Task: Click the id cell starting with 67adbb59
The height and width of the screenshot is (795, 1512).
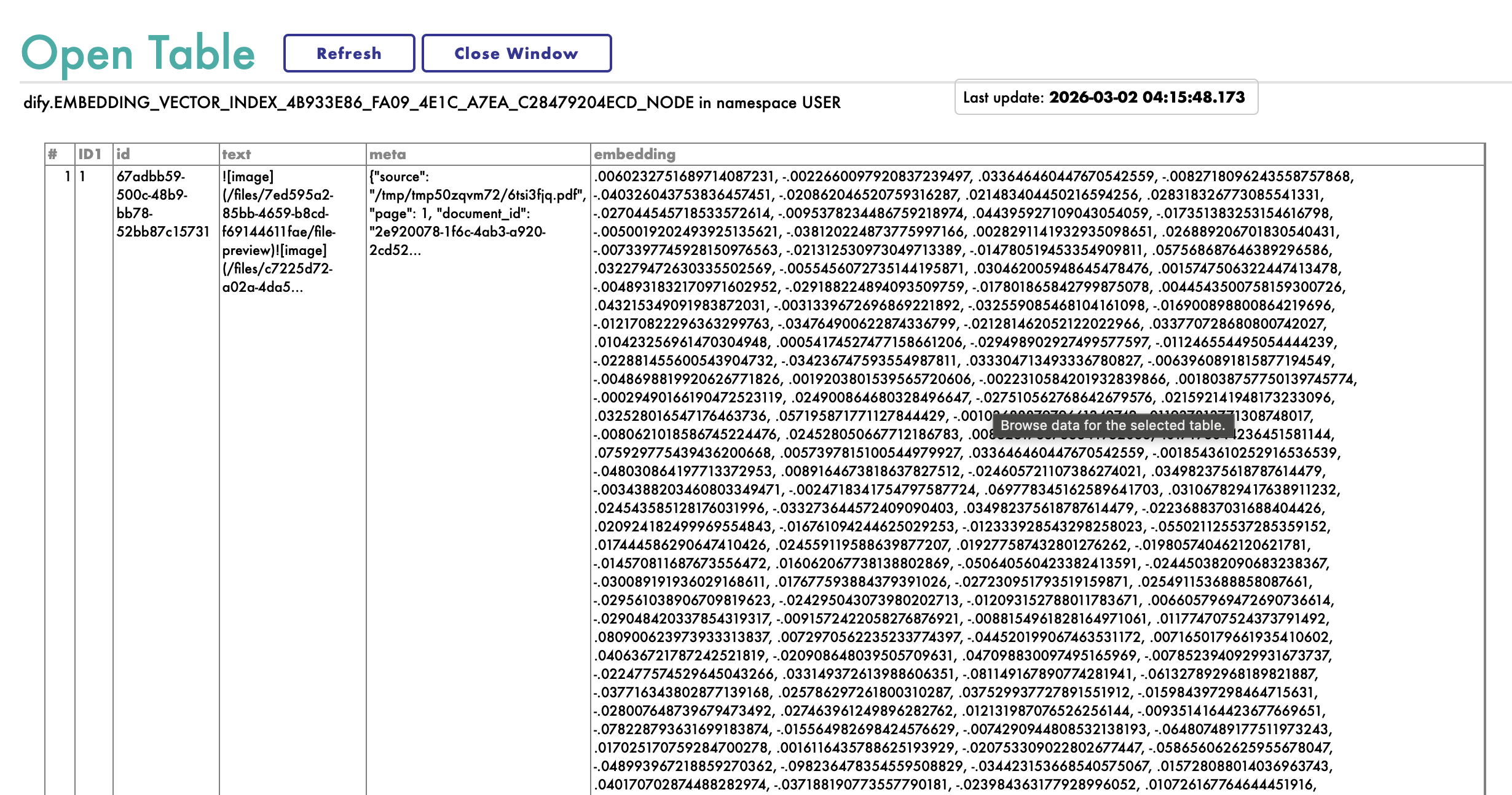Action: [162, 204]
